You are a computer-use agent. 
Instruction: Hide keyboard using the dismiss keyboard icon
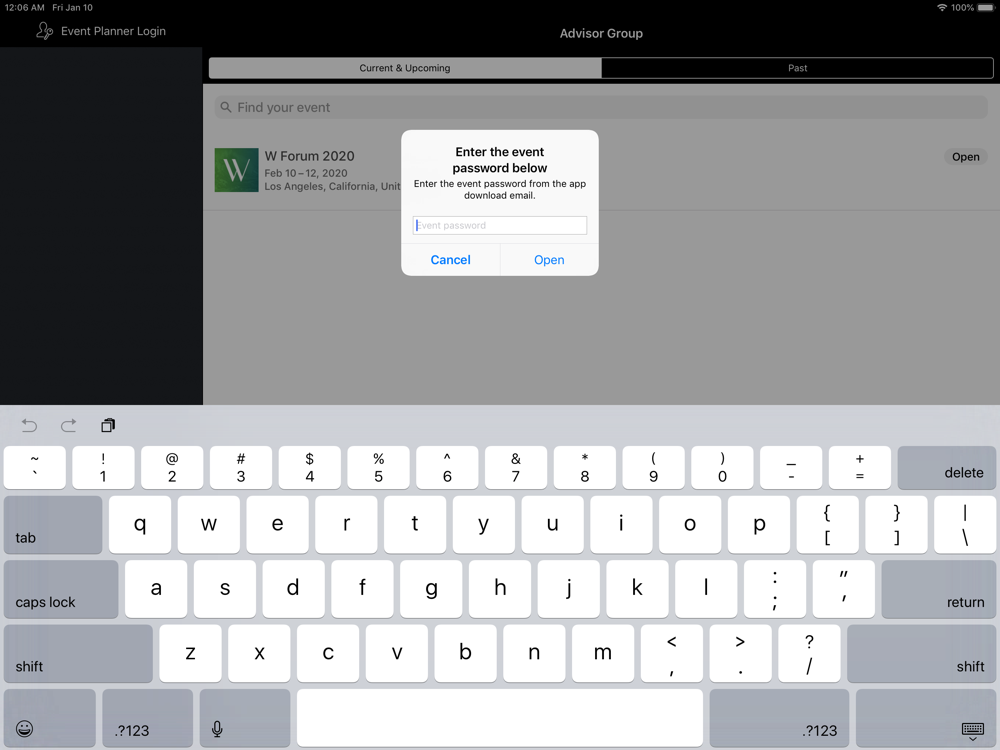[x=972, y=731]
